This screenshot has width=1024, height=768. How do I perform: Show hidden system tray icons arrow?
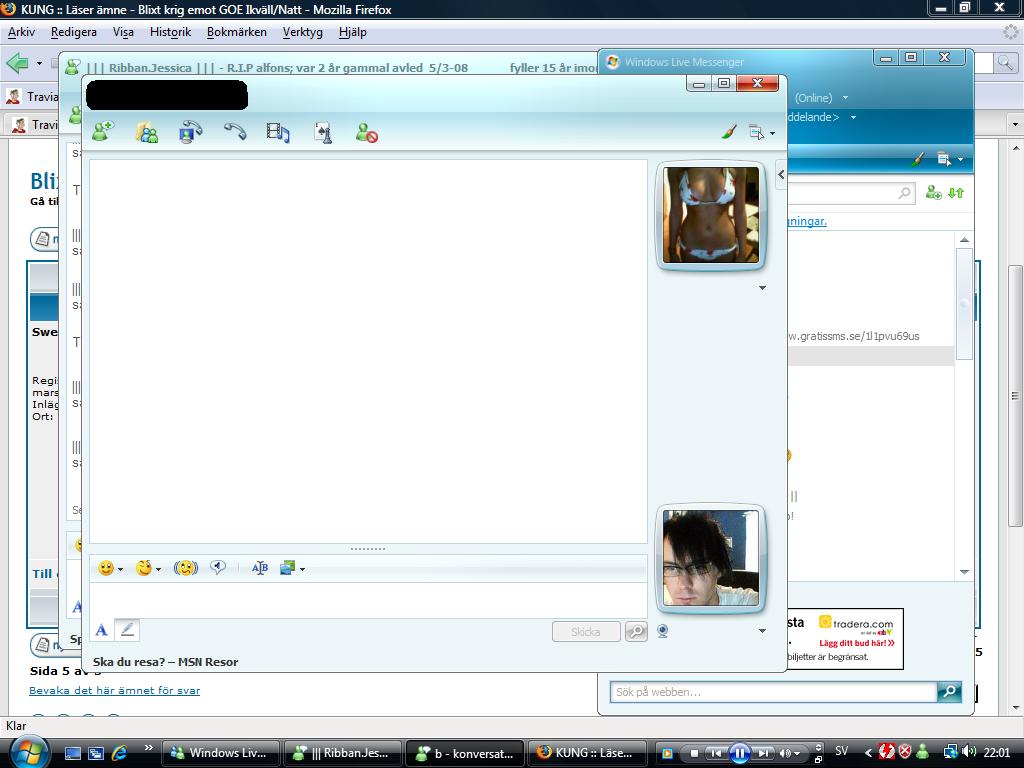click(868, 753)
